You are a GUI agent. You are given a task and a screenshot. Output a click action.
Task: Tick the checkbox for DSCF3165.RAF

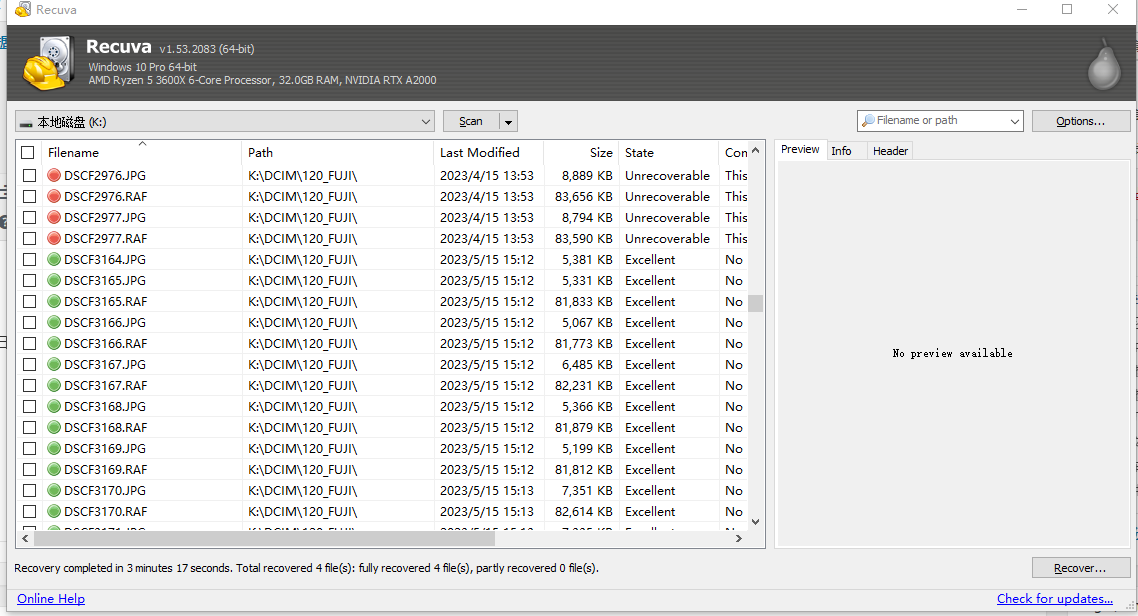coord(29,301)
